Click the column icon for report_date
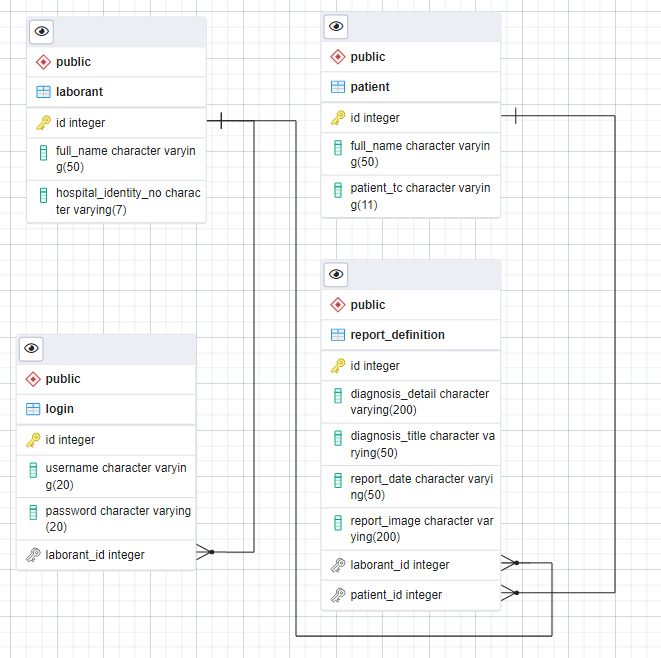This screenshot has height=658, width=661. pos(338,481)
